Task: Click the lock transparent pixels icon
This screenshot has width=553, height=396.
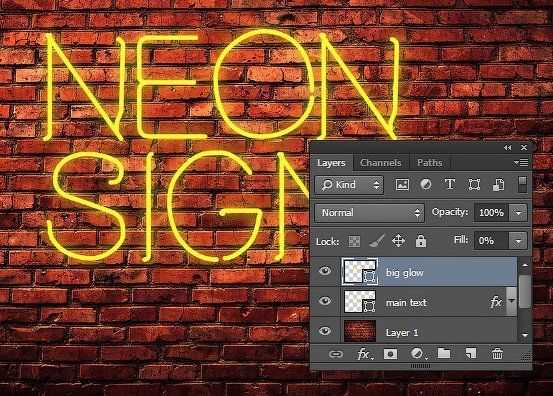Action: coord(354,241)
